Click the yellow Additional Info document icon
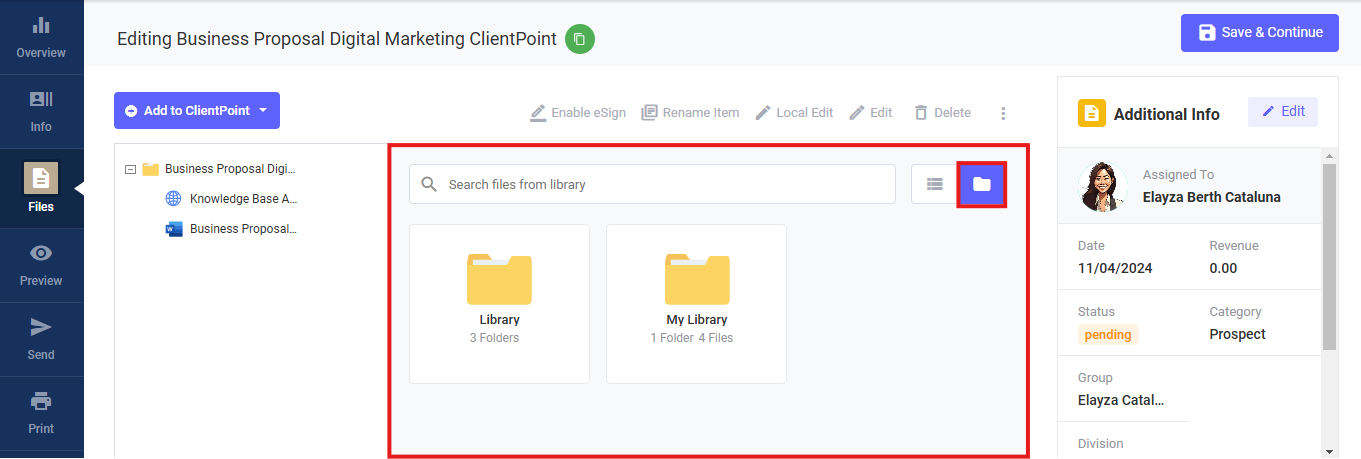 point(1091,113)
